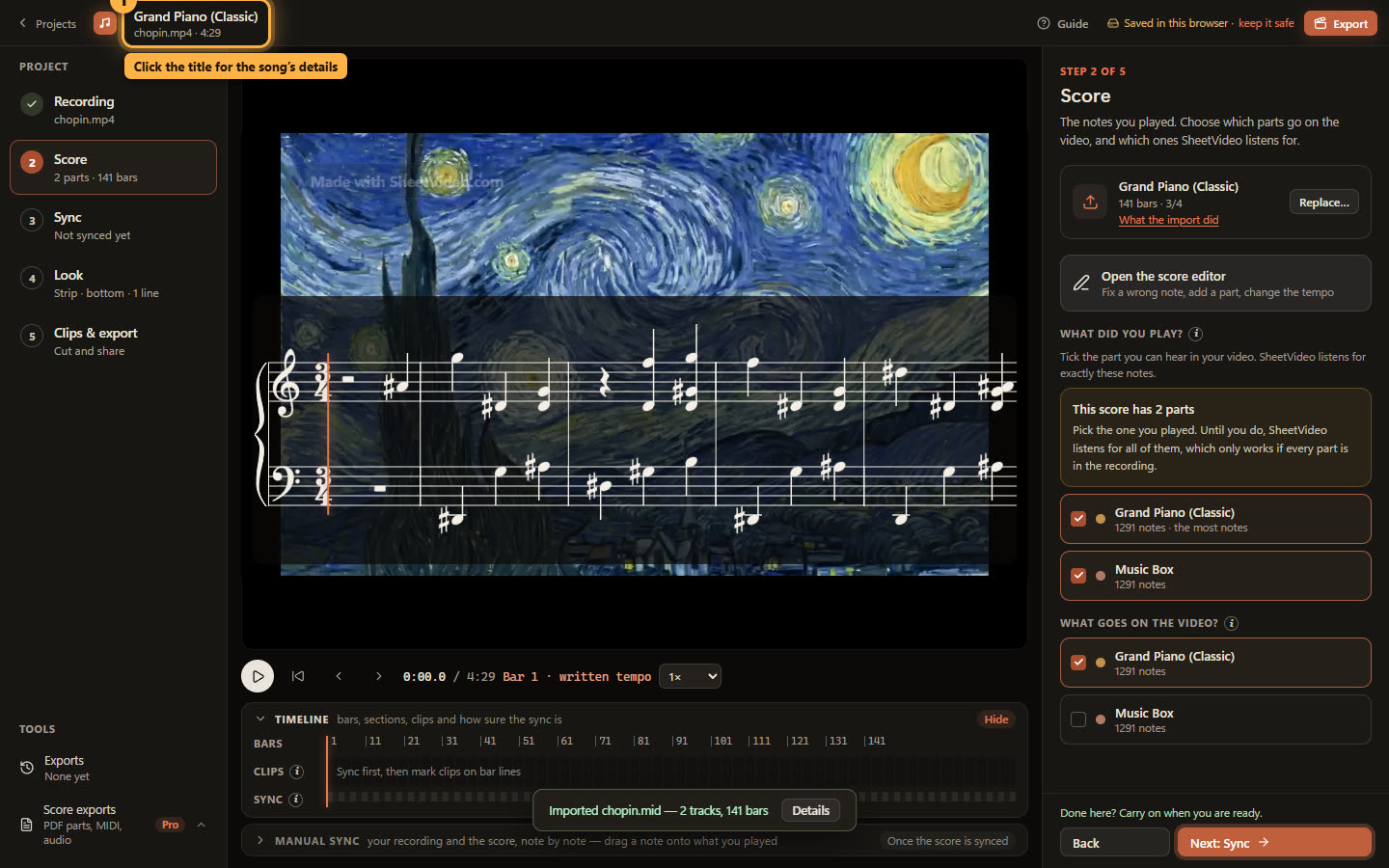
Task: Click Next: Sync button
Action: click(1274, 843)
